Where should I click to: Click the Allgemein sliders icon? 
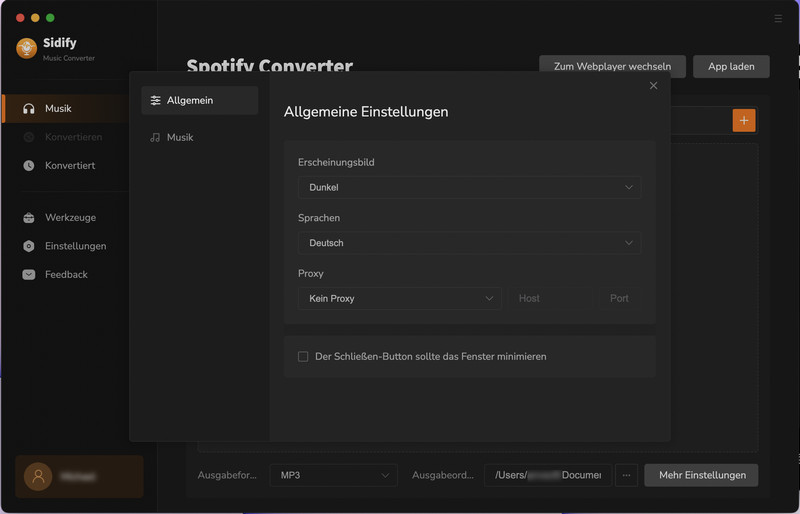156,101
